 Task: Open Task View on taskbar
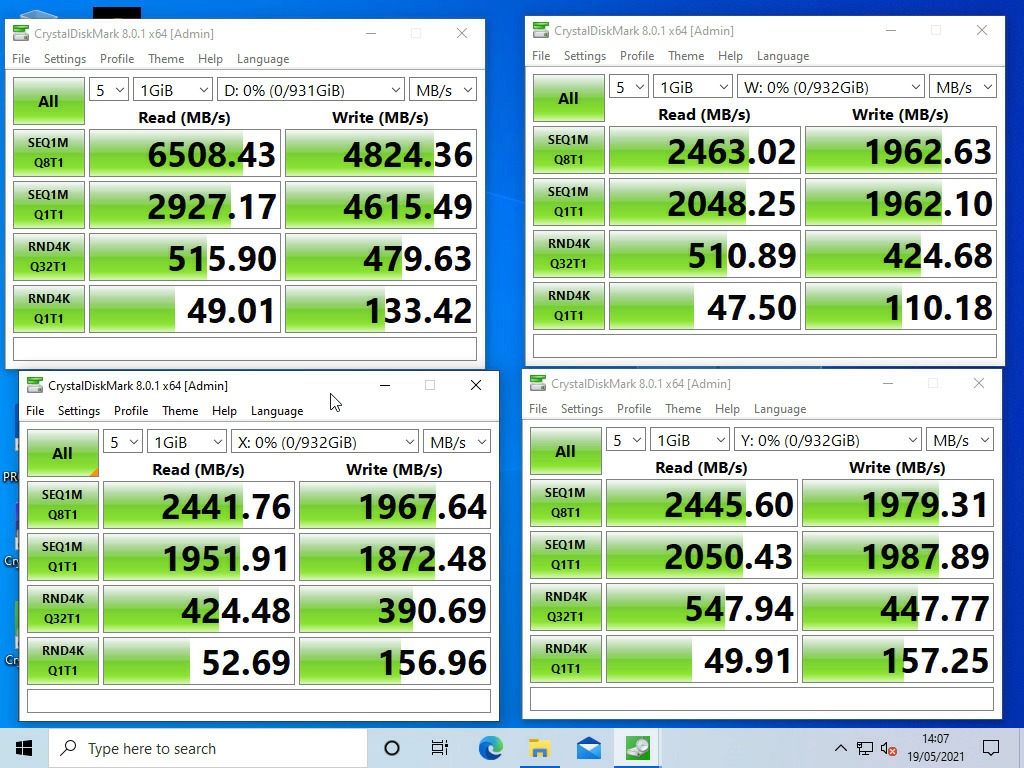[x=440, y=748]
